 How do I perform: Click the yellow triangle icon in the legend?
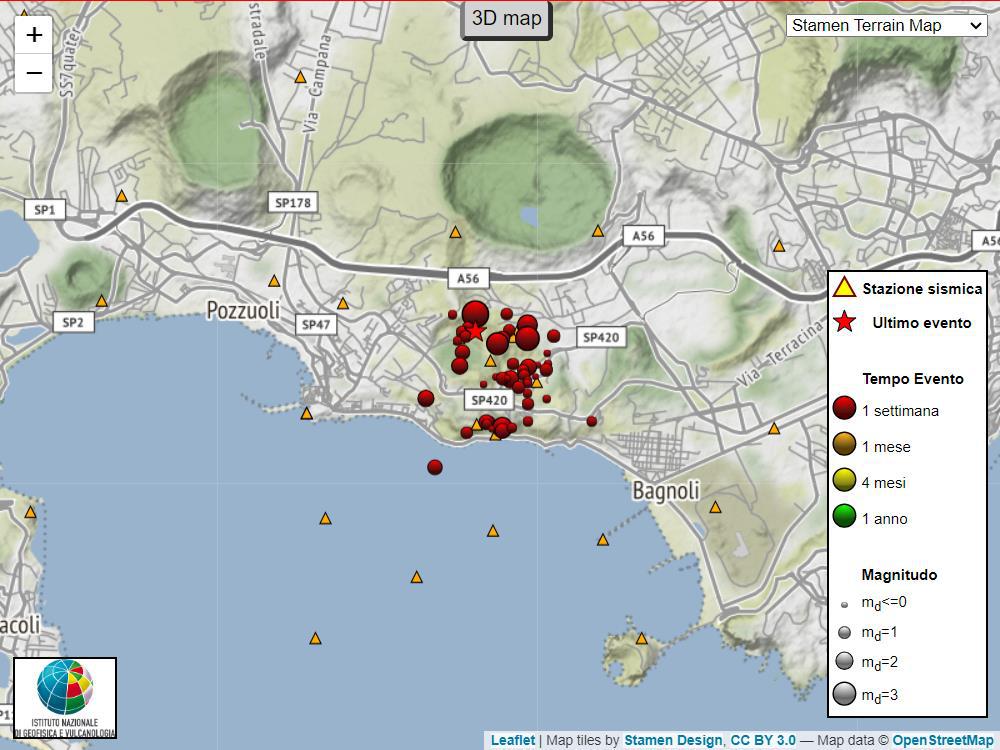pyautogui.click(x=845, y=288)
